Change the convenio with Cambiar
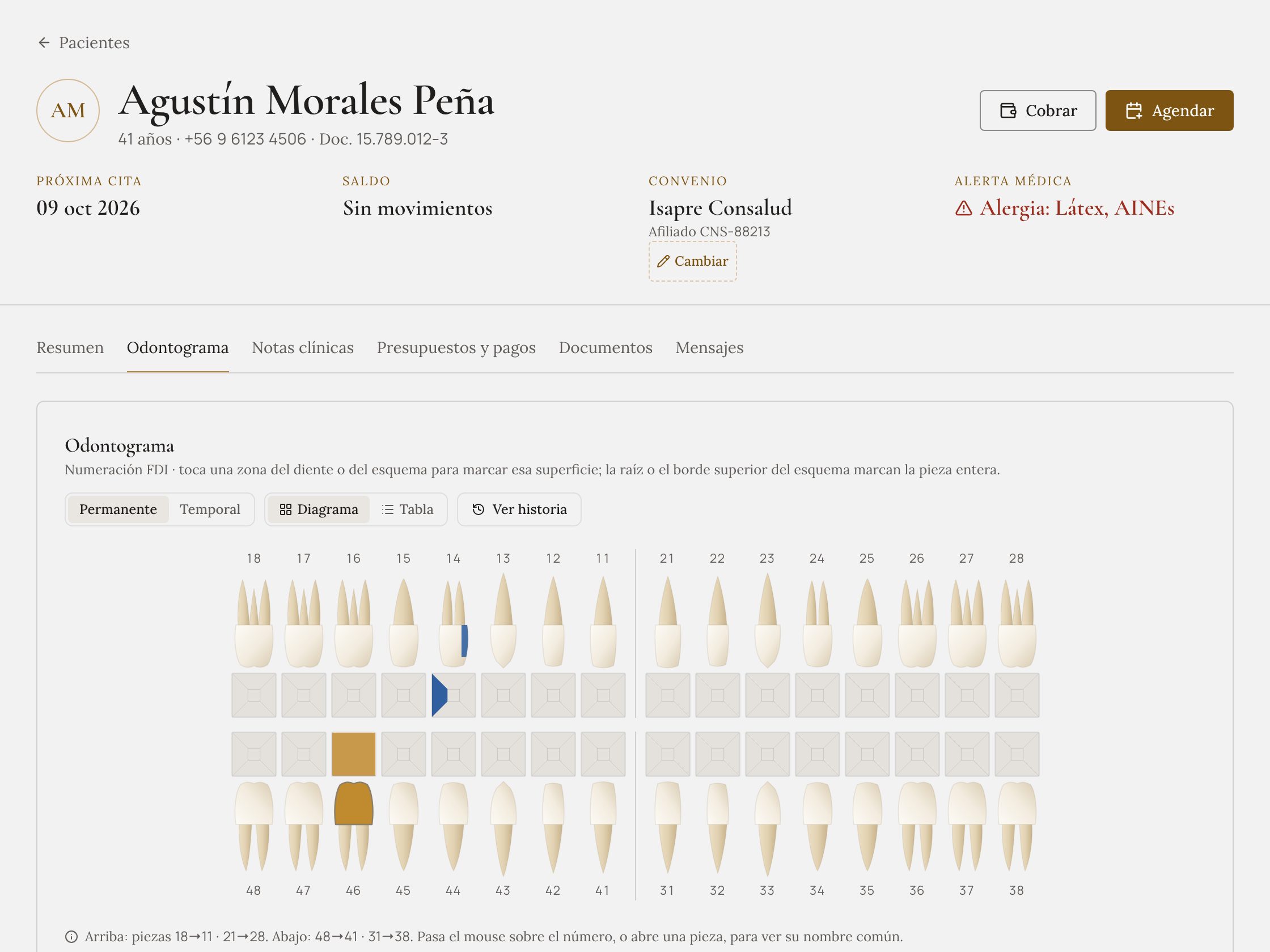 (x=692, y=261)
